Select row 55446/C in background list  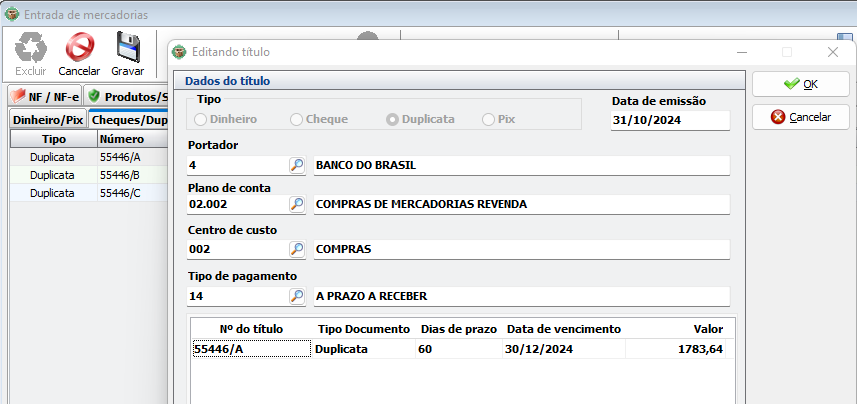point(89,193)
